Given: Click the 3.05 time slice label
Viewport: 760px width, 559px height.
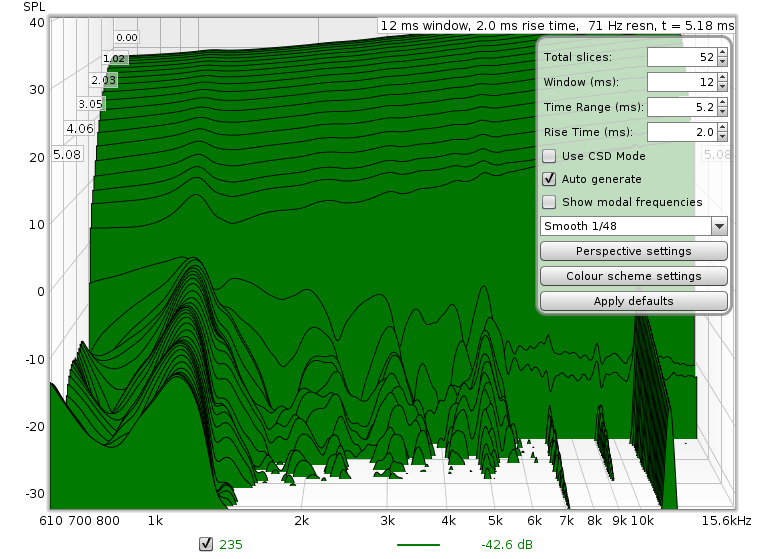Looking at the screenshot, I should click(x=91, y=104).
